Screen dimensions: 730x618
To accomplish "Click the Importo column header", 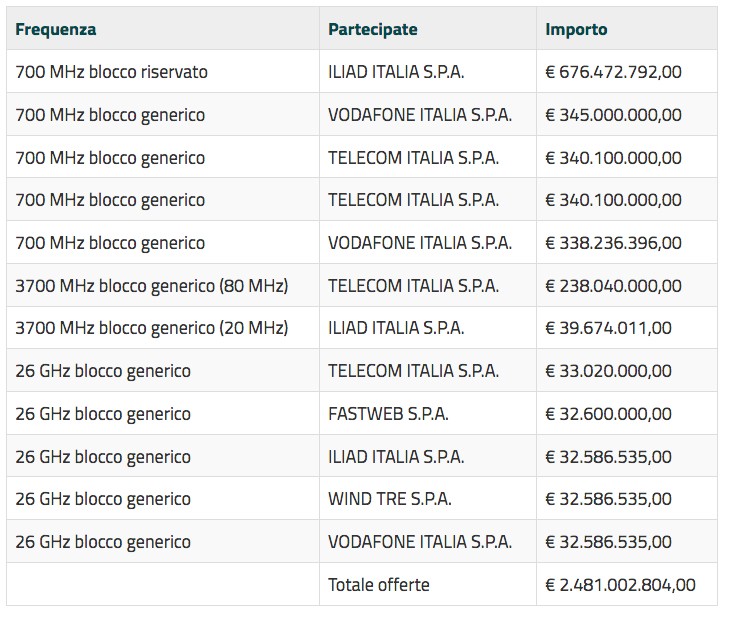I will tap(627, 29).
